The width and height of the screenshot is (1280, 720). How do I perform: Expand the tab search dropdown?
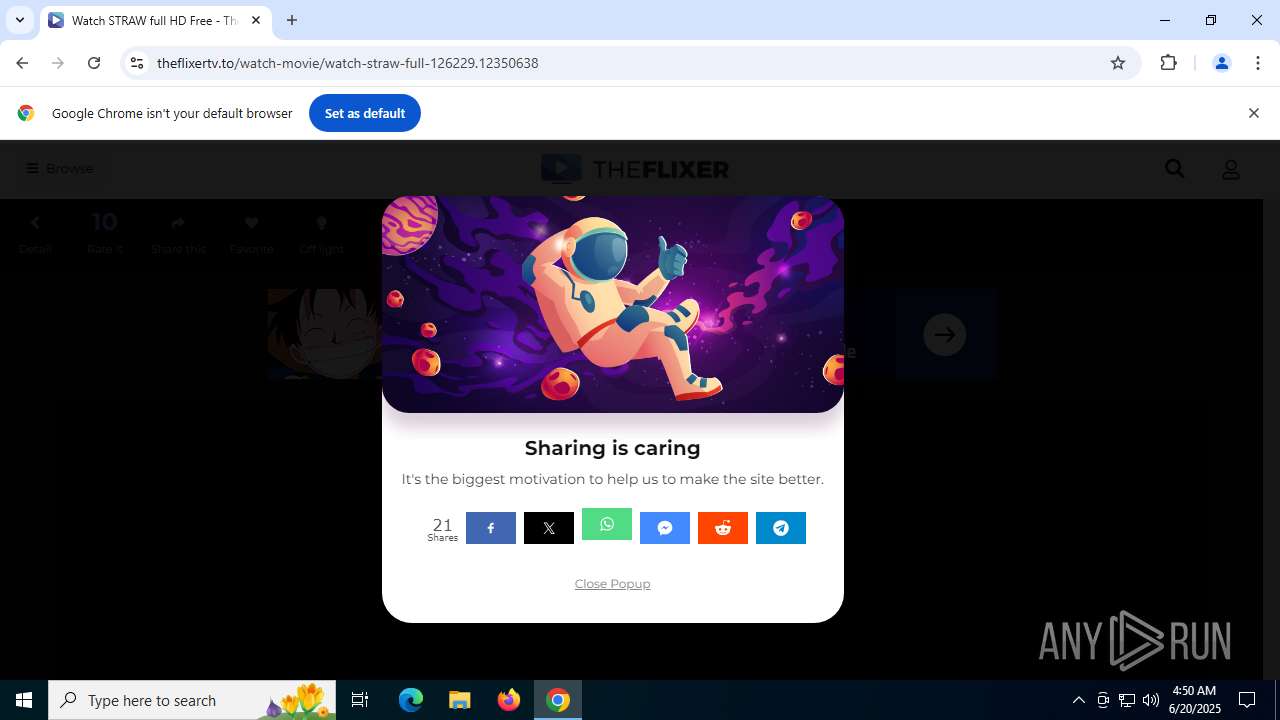coord(19,20)
